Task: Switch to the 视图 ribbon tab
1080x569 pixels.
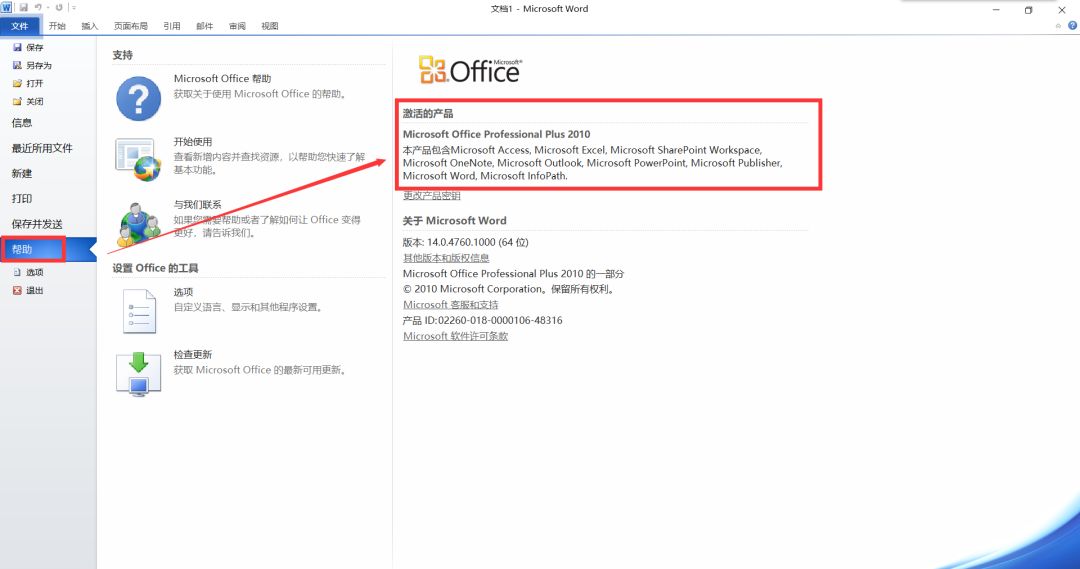Action: pyautogui.click(x=269, y=26)
